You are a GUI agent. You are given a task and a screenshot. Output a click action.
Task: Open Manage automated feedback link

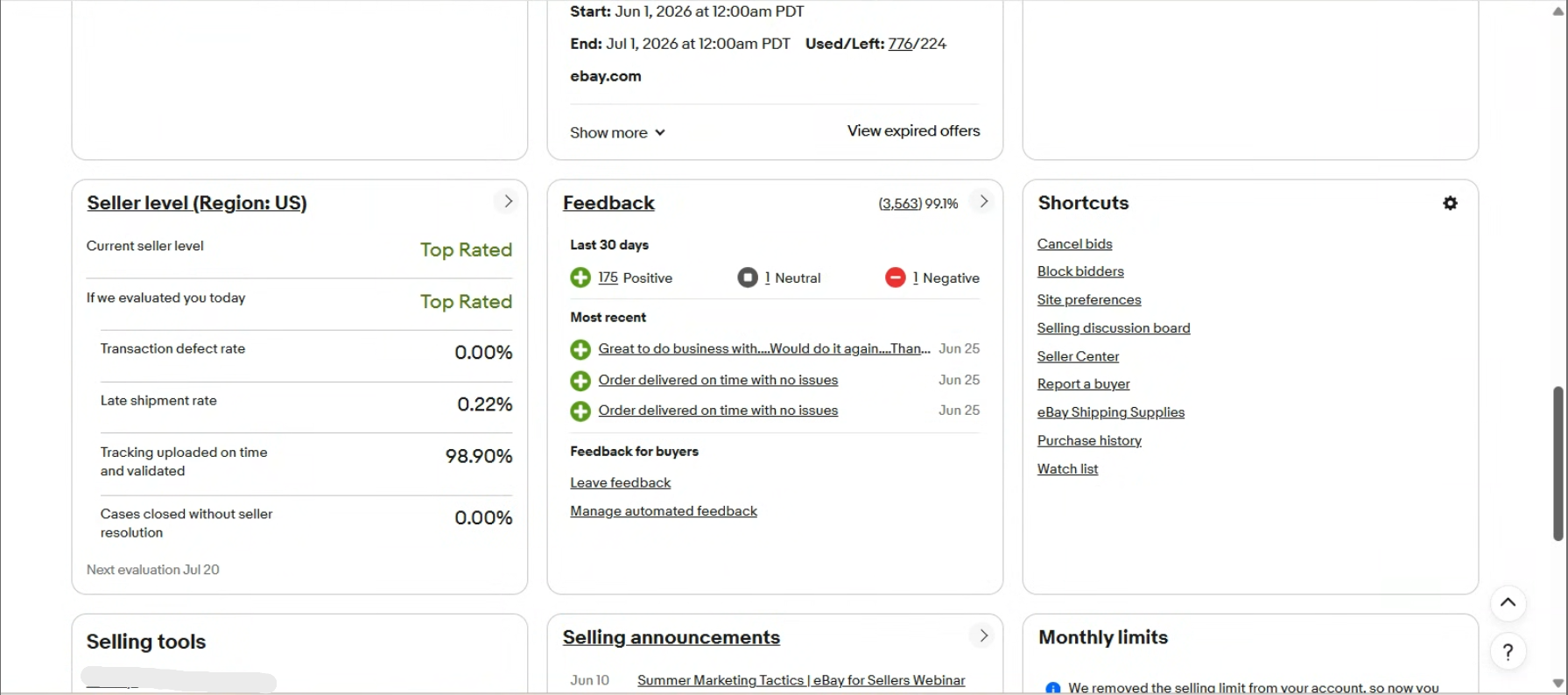664,511
